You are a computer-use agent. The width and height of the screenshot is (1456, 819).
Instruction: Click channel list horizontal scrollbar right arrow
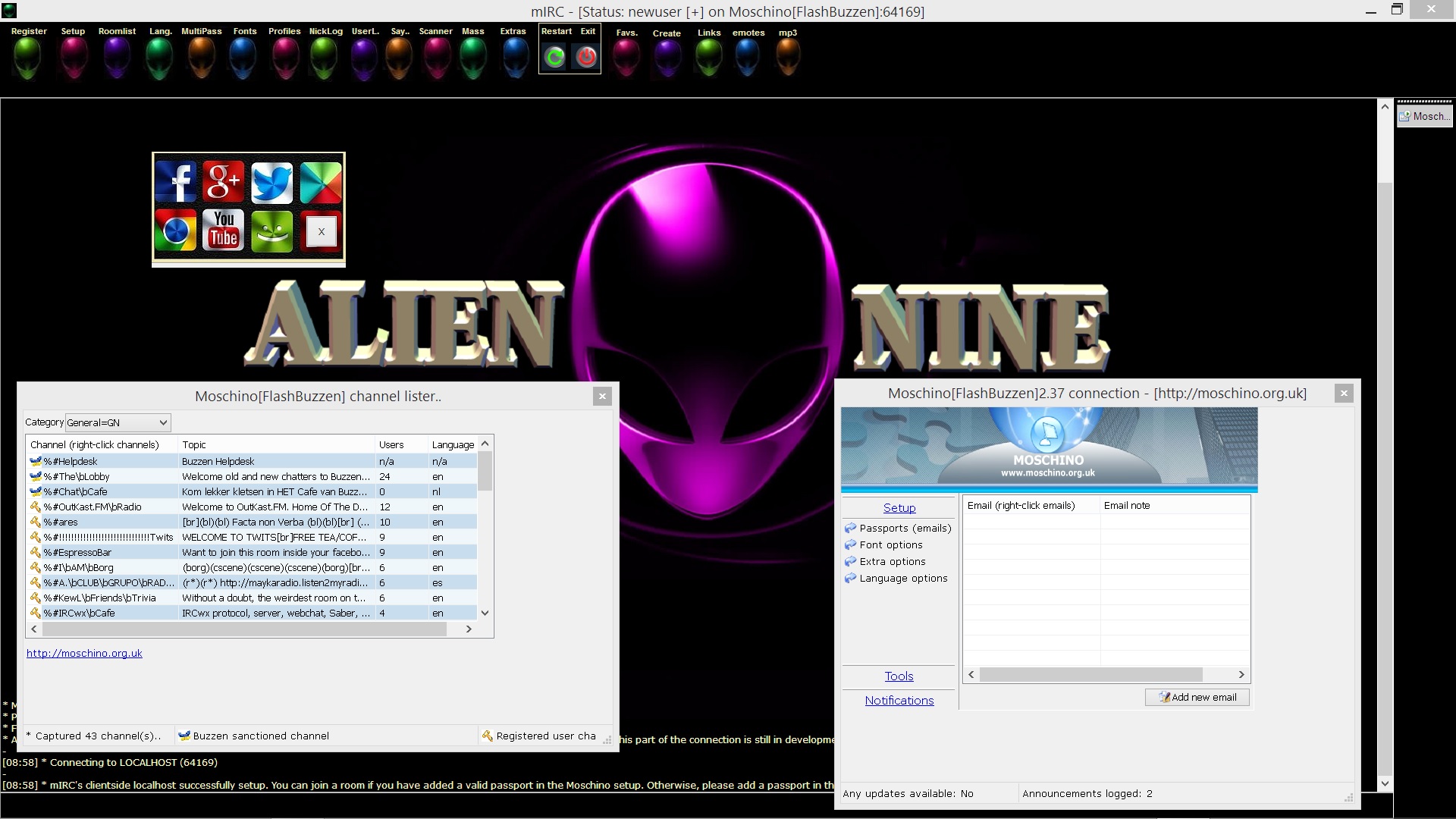pyautogui.click(x=469, y=629)
